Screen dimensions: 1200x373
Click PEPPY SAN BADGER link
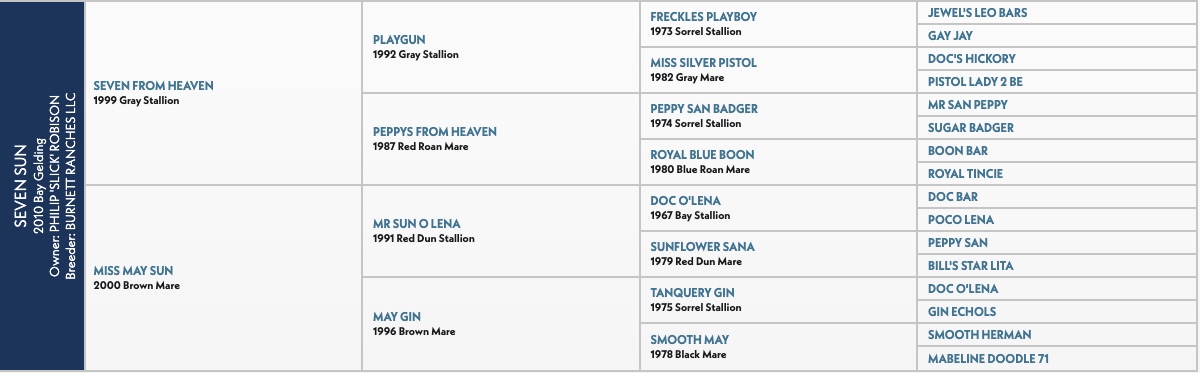coord(703,109)
